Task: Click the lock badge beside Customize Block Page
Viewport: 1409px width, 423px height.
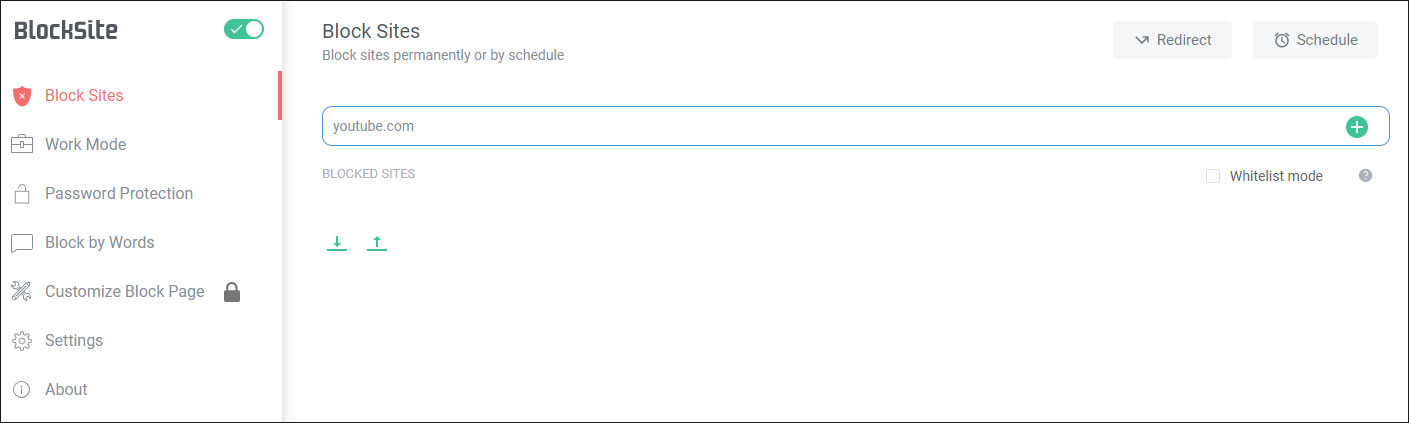Action: pyautogui.click(x=232, y=292)
